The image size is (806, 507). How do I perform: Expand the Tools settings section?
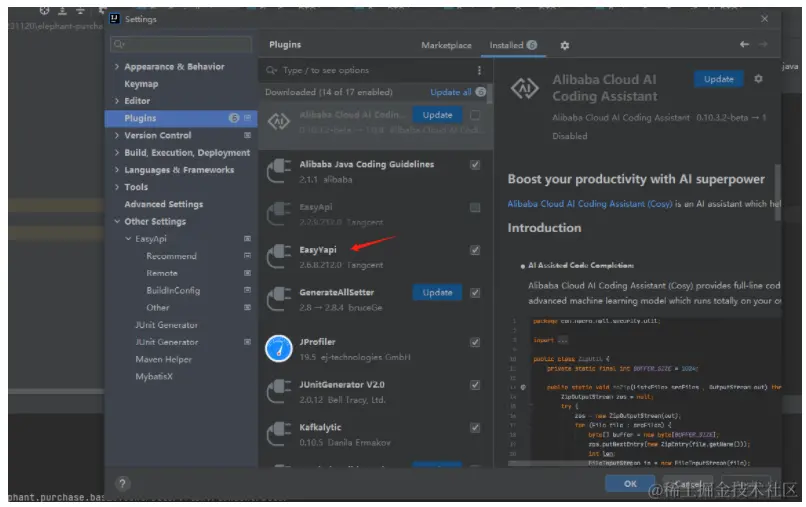click(117, 187)
